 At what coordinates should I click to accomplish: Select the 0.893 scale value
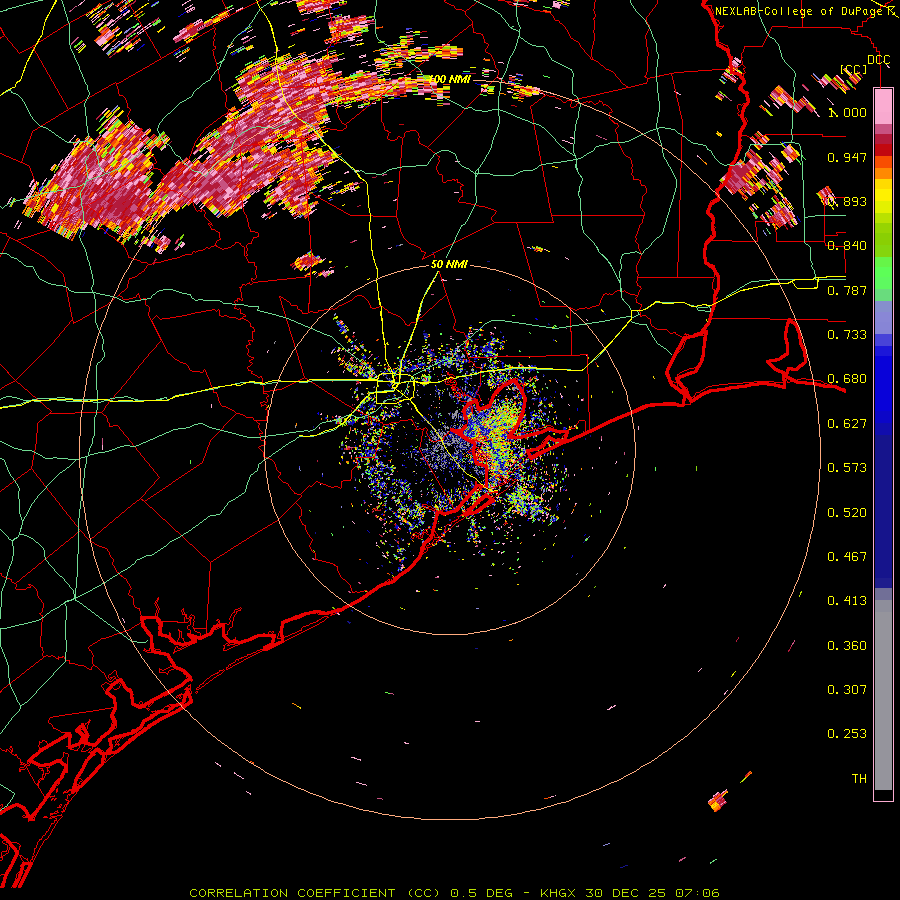click(847, 201)
